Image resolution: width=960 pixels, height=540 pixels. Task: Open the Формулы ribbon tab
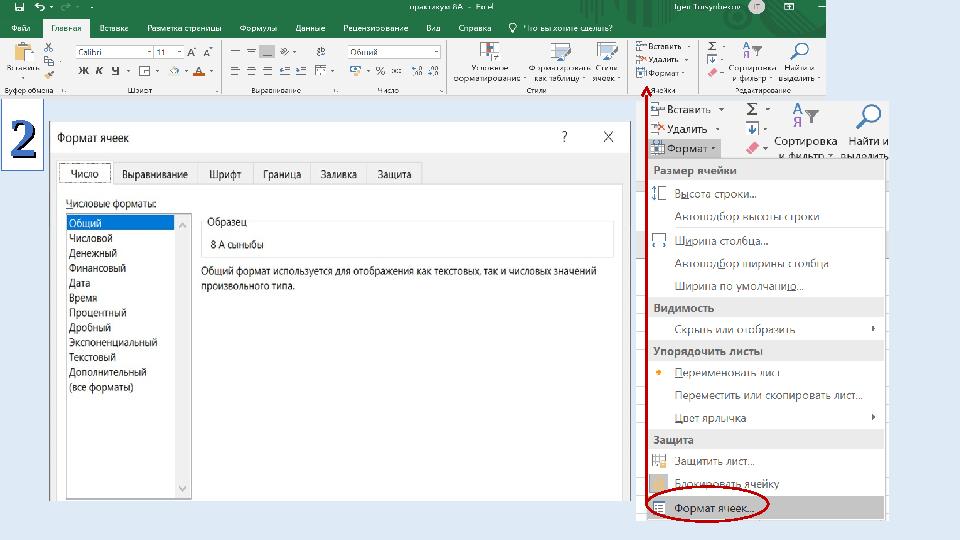pos(258,28)
